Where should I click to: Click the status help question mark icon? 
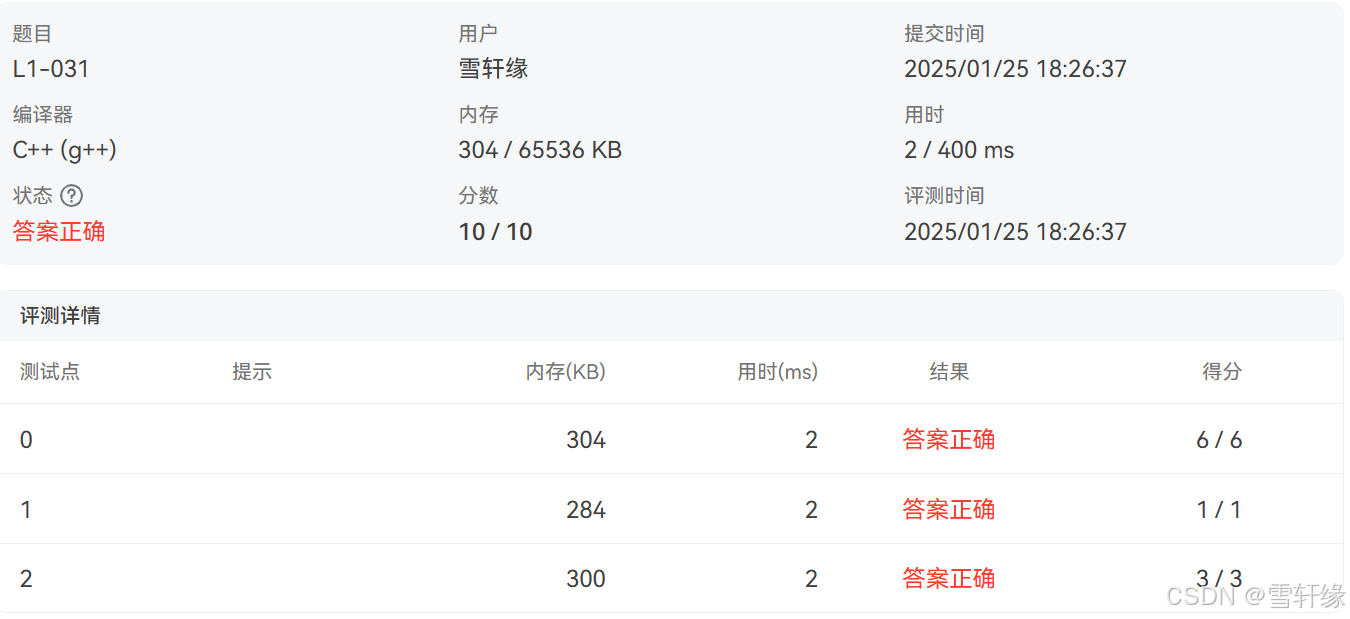(x=71, y=196)
